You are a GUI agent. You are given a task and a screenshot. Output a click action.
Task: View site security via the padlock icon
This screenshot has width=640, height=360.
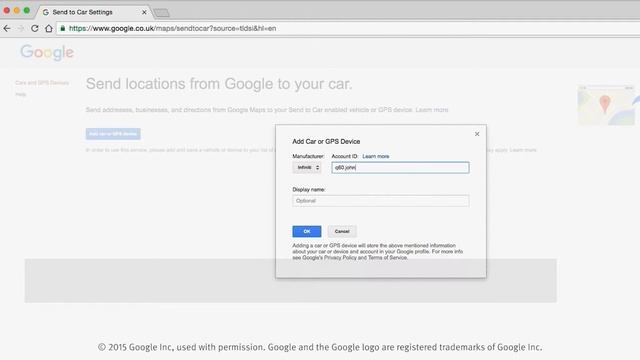(x=62, y=28)
